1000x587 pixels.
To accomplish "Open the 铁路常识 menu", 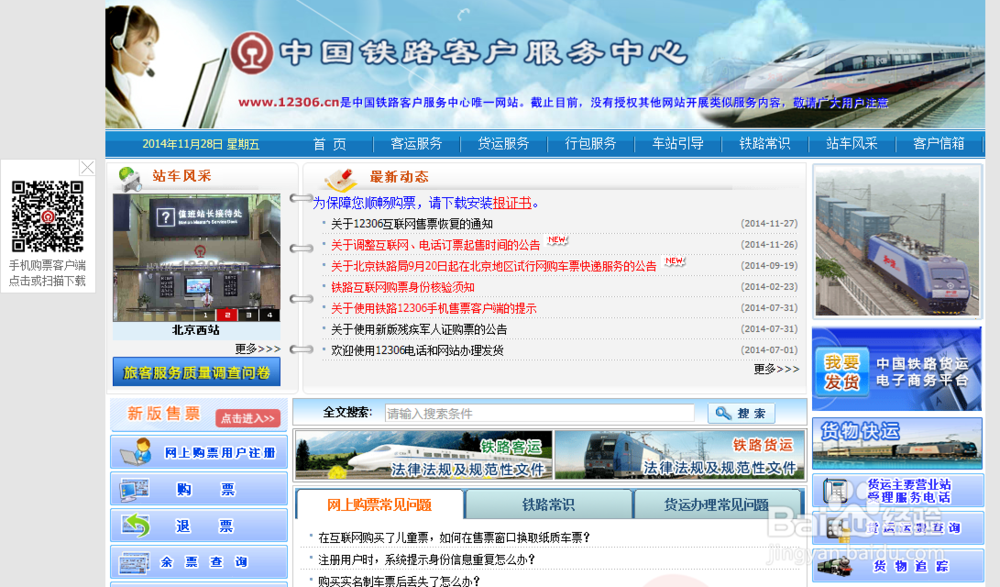I will [x=765, y=144].
